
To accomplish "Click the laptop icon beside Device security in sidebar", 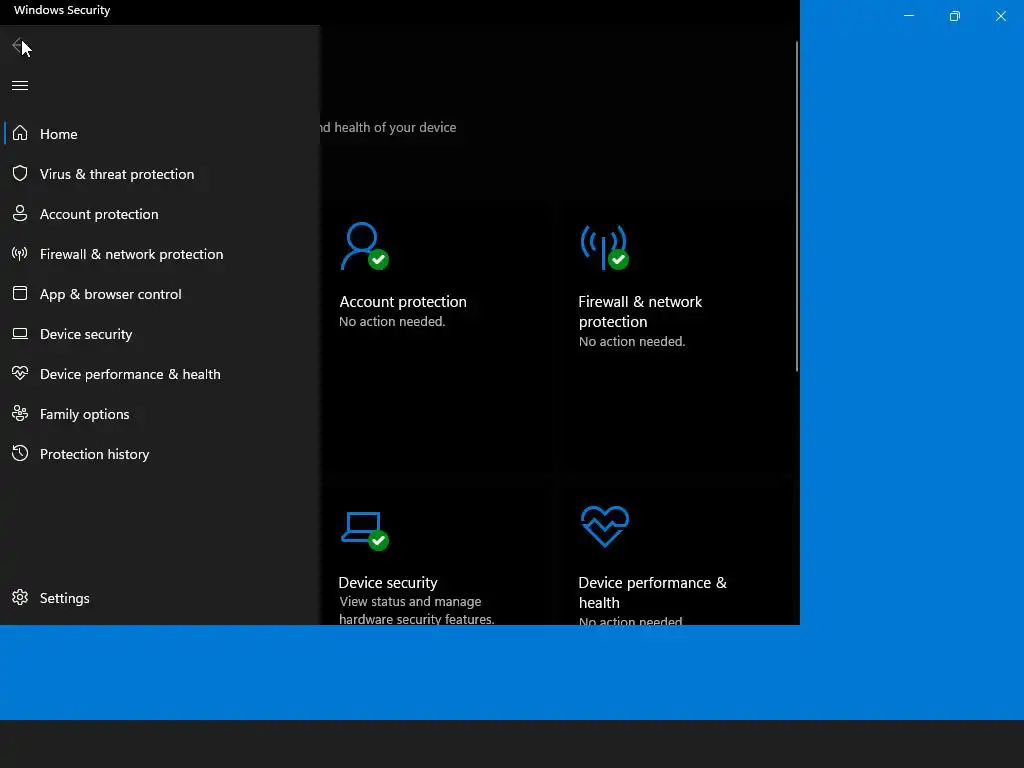I will coord(20,334).
